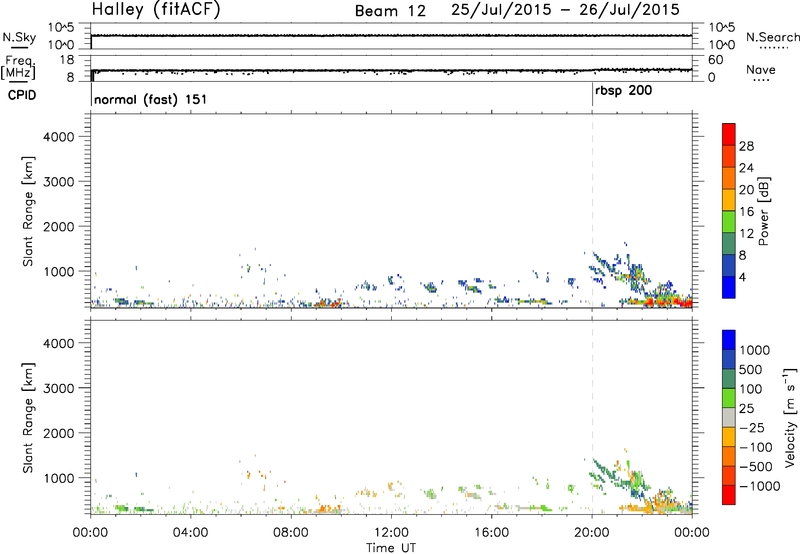Click the "20" label on the power colorbar
This screenshot has width=800, height=554.
[x=746, y=190]
